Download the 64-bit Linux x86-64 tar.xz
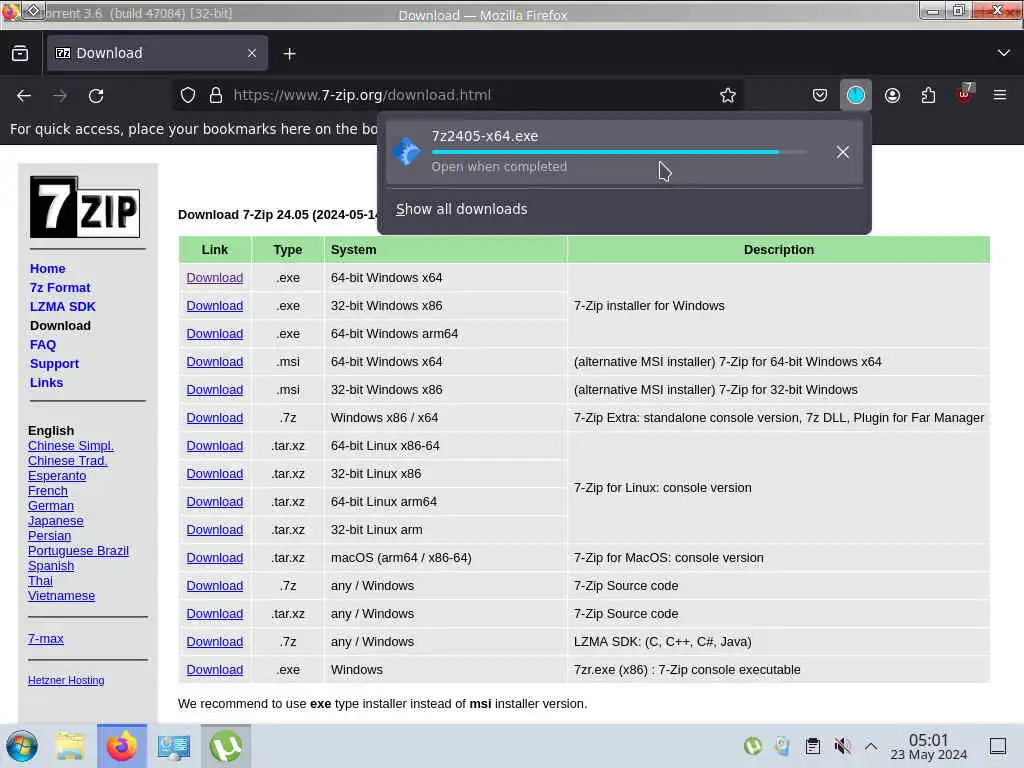 tap(215, 446)
